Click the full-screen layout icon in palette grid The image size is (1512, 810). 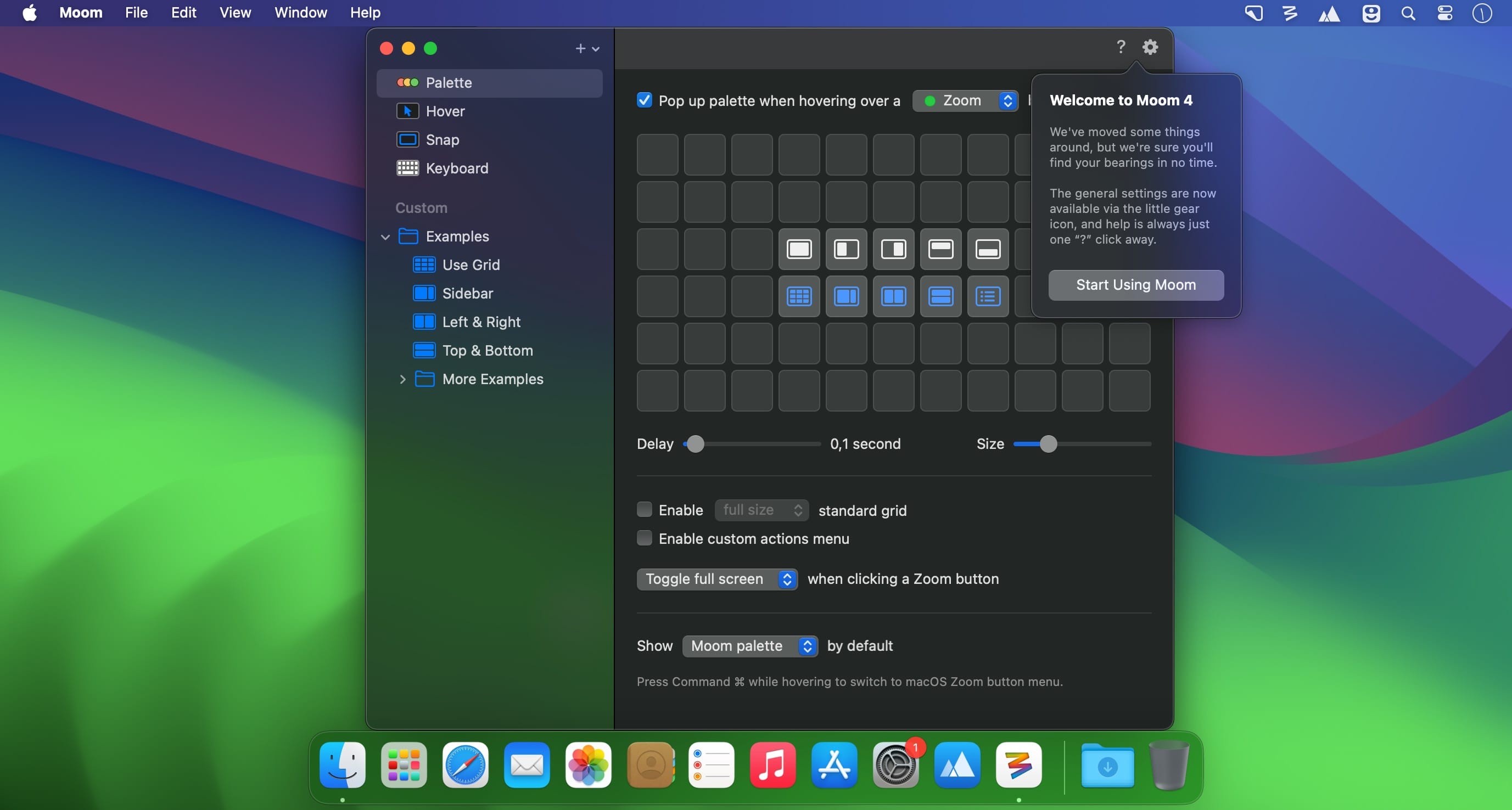(799, 249)
